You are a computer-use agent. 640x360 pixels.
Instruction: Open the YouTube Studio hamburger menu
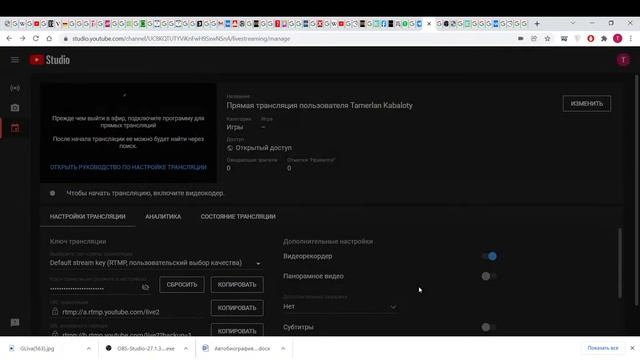[15, 60]
